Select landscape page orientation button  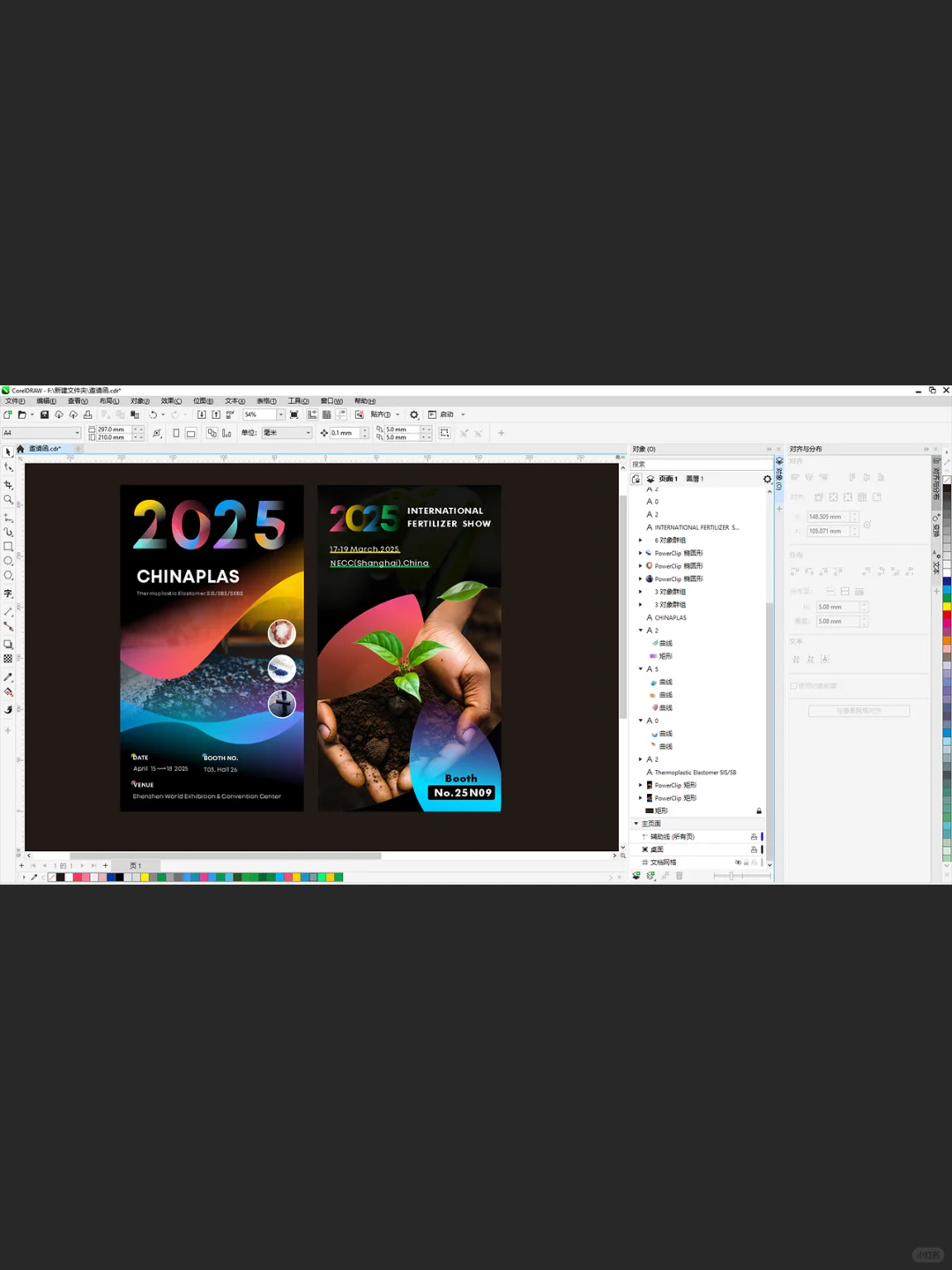(x=190, y=433)
